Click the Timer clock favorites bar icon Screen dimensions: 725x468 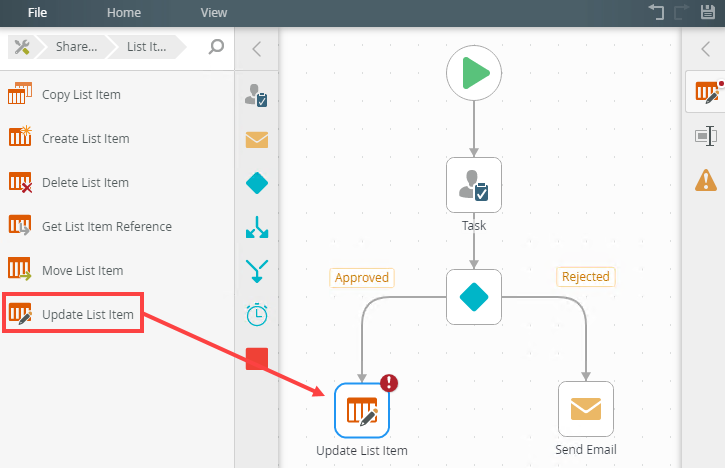tap(257, 315)
